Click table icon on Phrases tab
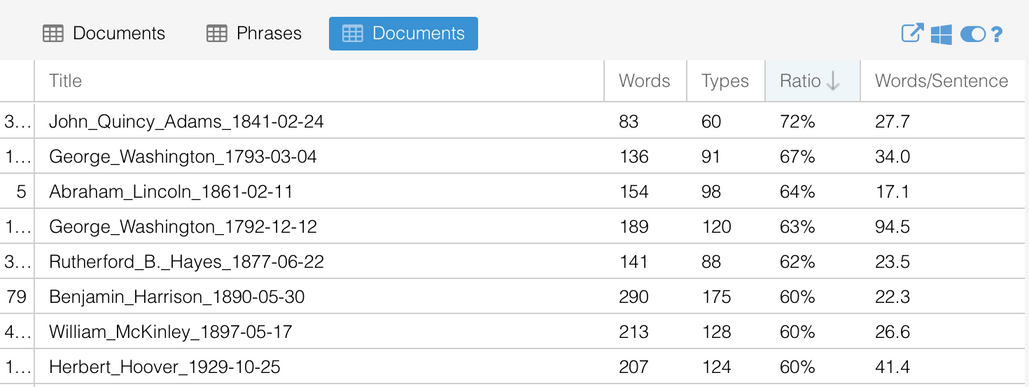1029x387 pixels. click(217, 33)
